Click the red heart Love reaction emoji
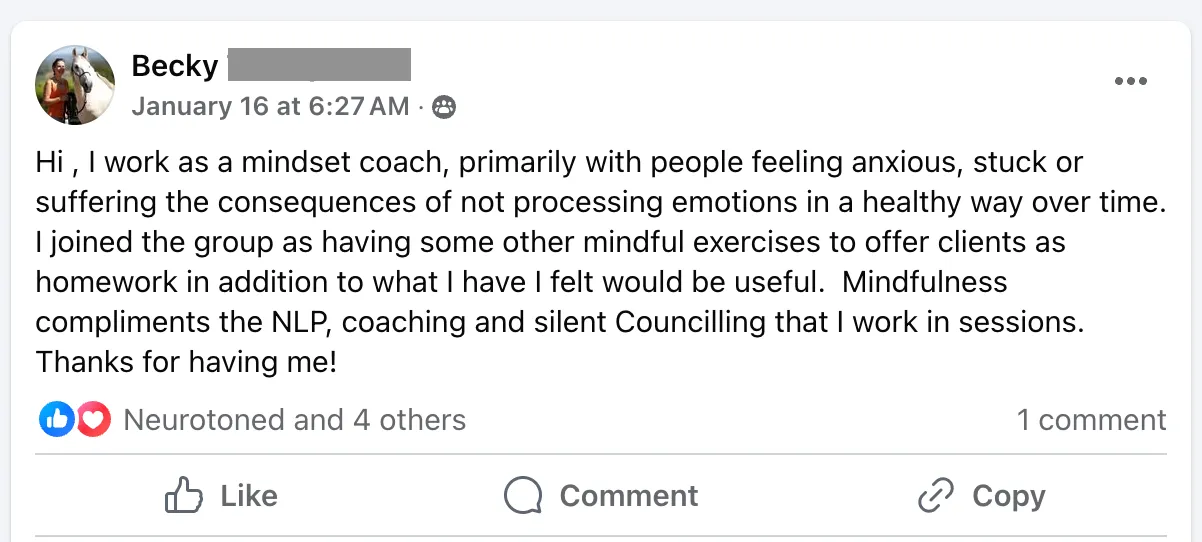The height and width of the screenshot is (542, 1202). pos(93,420)
